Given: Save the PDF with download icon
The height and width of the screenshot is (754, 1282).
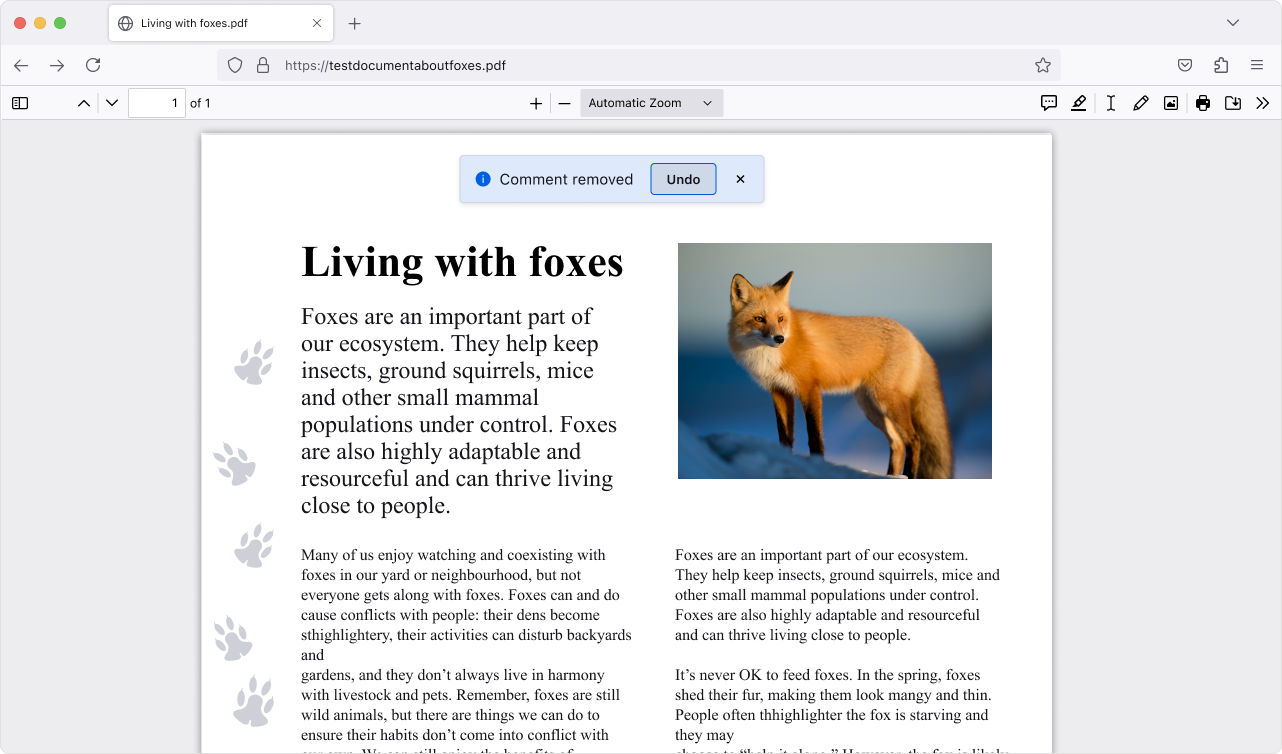Looking at the screenshot, I should coord(1233,103).
